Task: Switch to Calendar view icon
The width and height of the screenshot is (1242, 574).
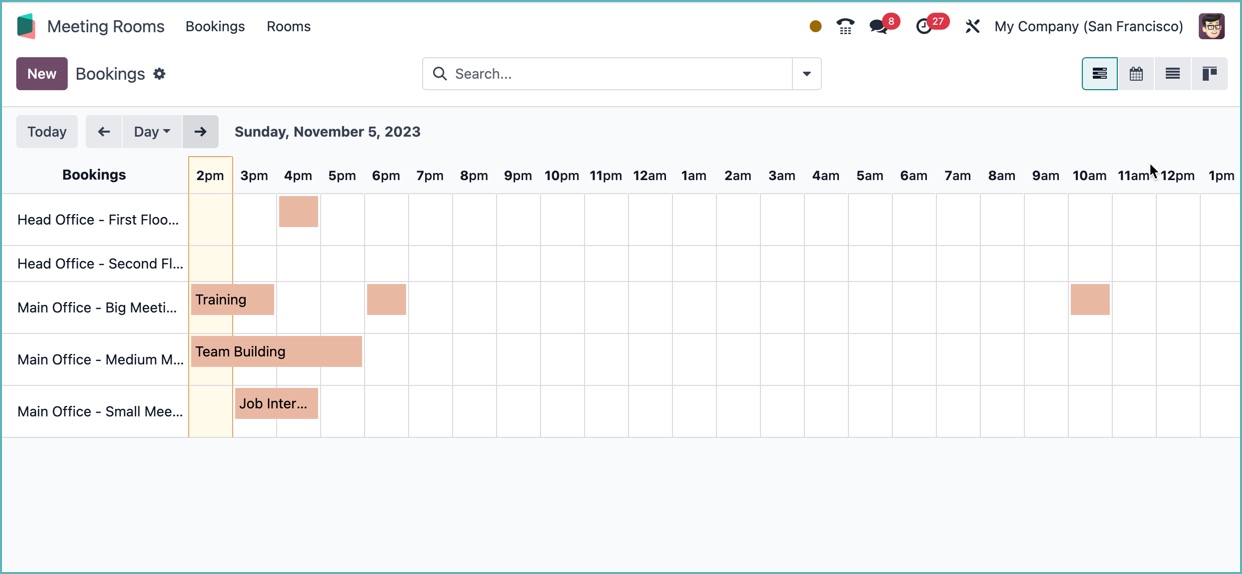Action: pyautogui.click(x=1136, y=74)
